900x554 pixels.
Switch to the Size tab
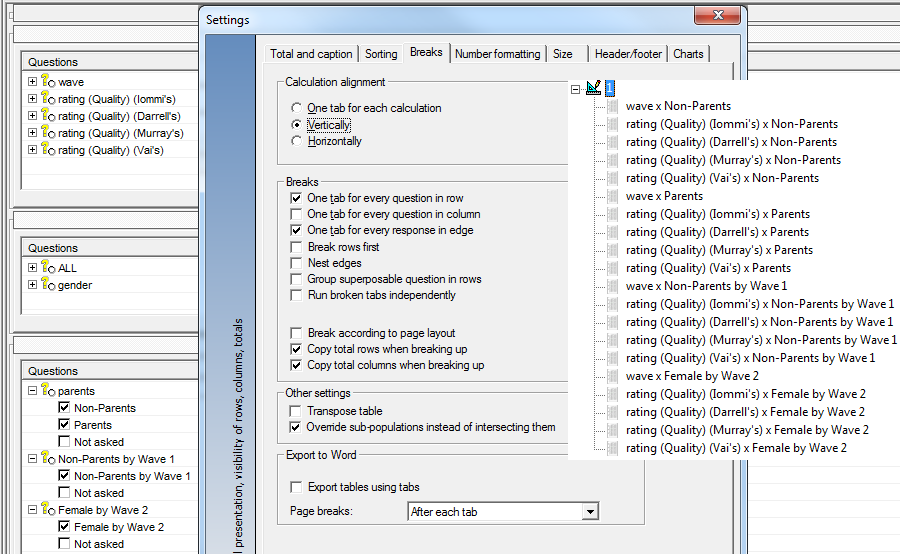562,54
